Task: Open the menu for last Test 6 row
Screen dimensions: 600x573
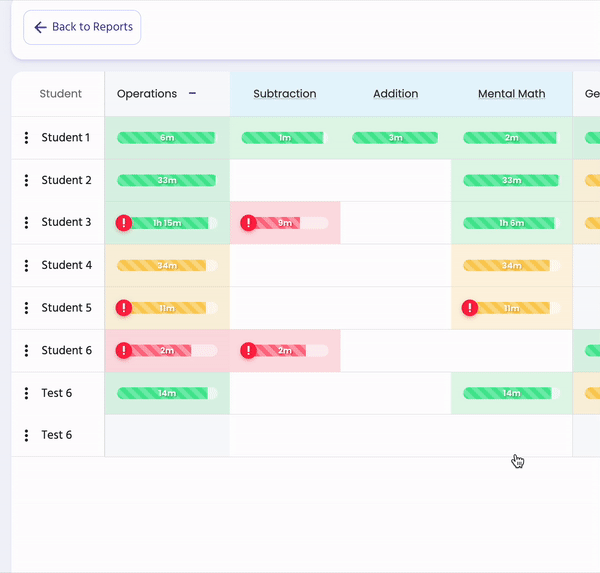Action: click(x=26, y=435)
